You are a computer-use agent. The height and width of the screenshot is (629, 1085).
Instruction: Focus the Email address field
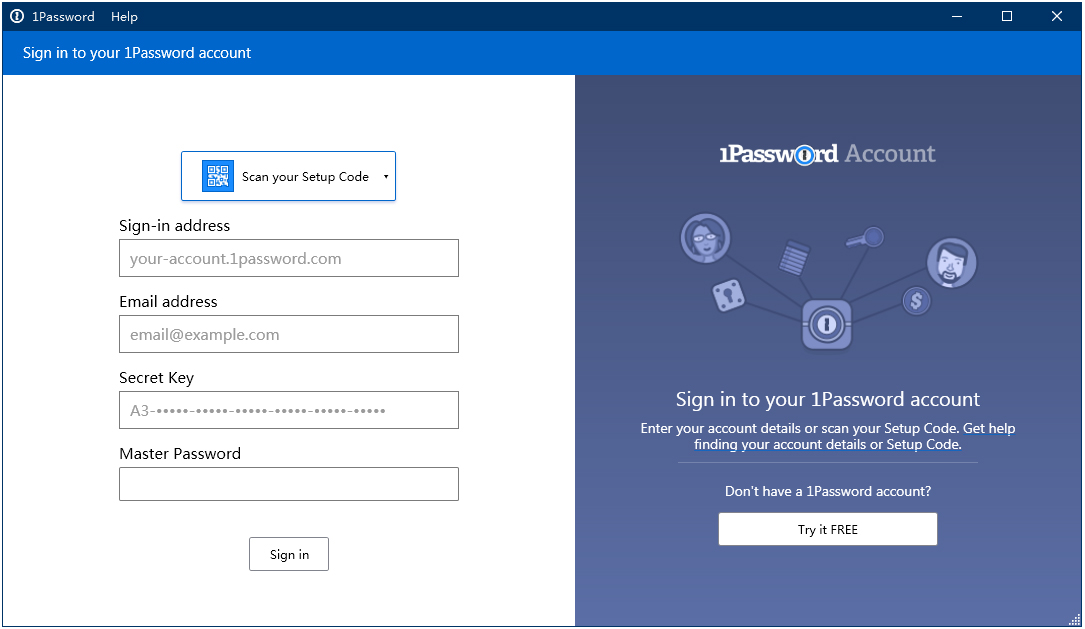289,334
